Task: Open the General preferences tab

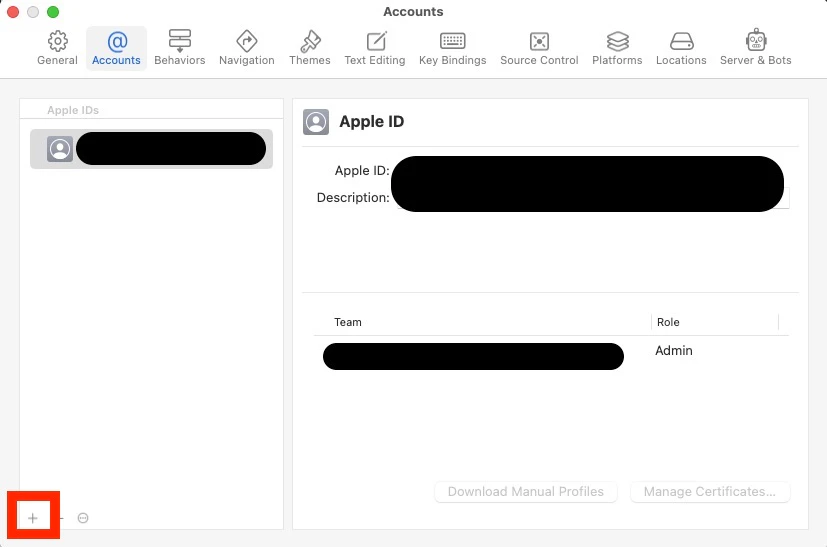Action: click(x=57, y=48)
